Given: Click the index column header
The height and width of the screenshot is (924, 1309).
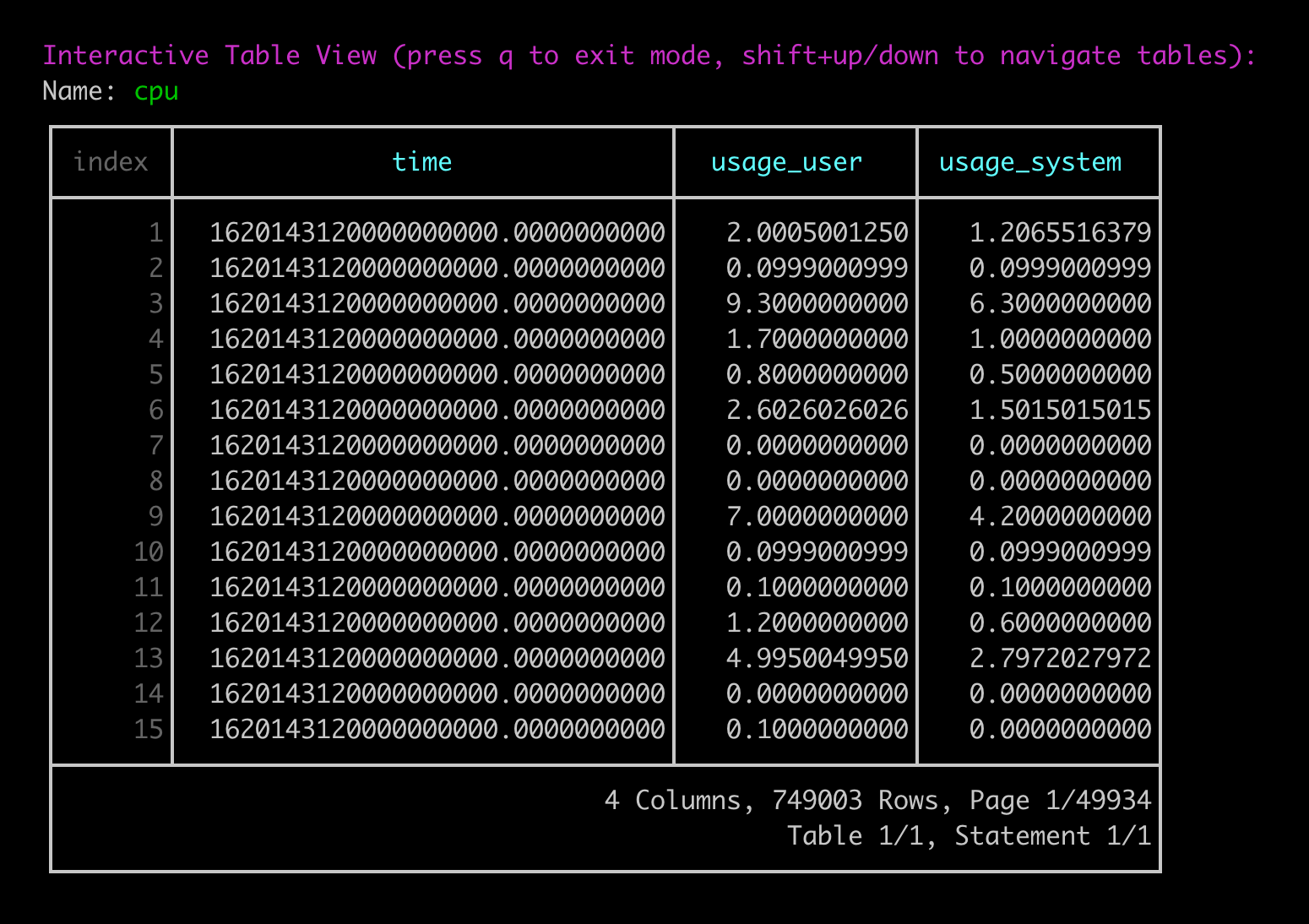Looking at the screenshot, I should pyautogui.click(x=111, y=162).
